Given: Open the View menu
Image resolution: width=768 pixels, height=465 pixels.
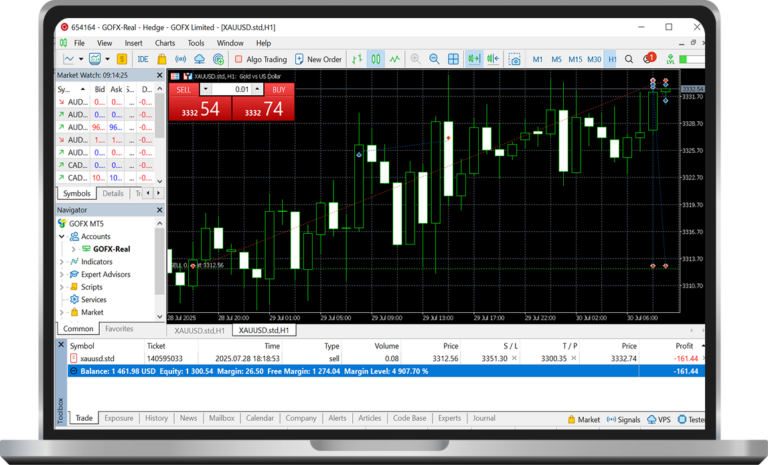Looking at the screenshot, I should (104, 43).
